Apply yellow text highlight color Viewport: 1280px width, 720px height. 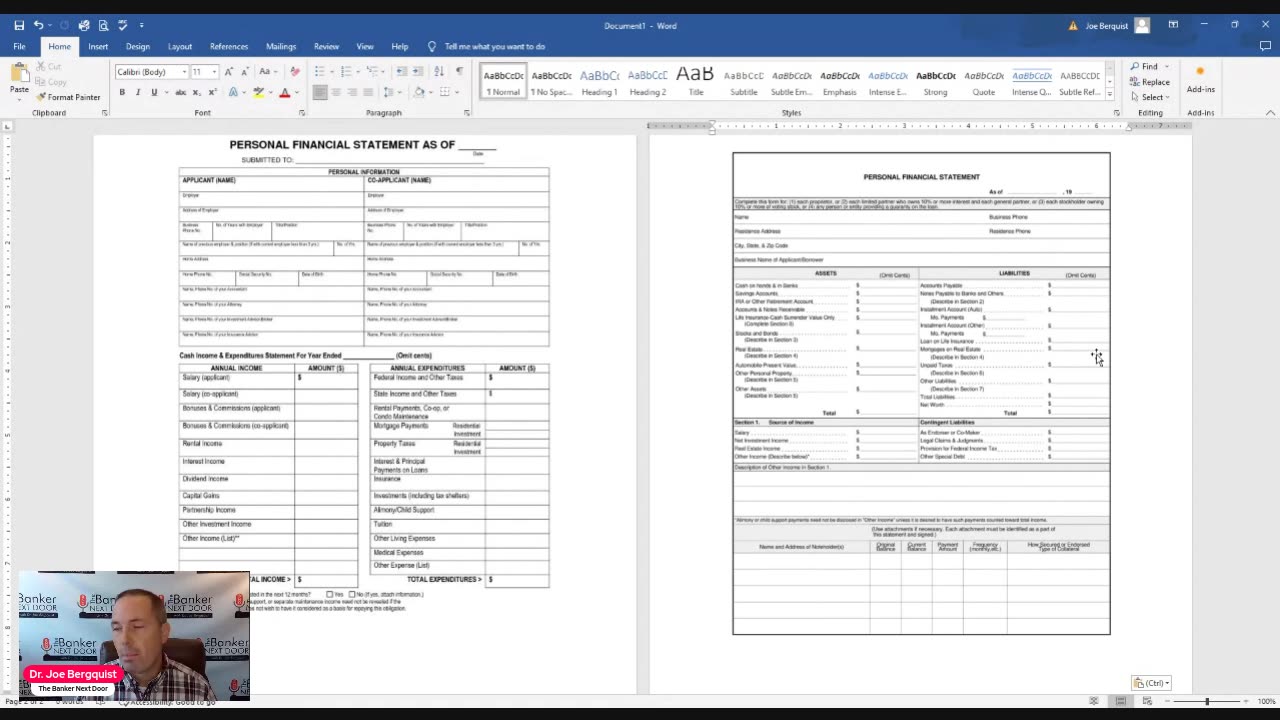258,92
